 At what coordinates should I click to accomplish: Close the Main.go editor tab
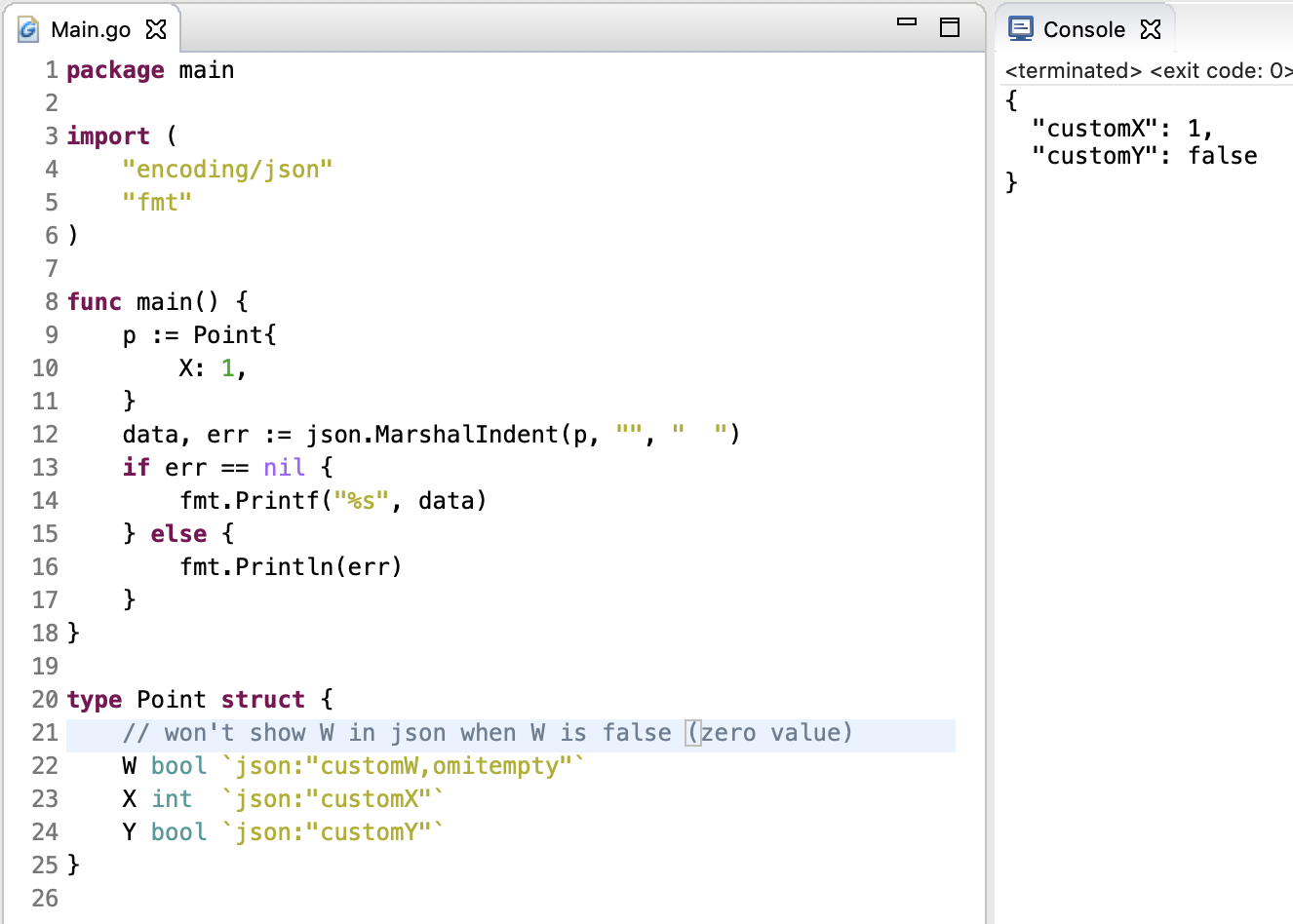[156, 29]
